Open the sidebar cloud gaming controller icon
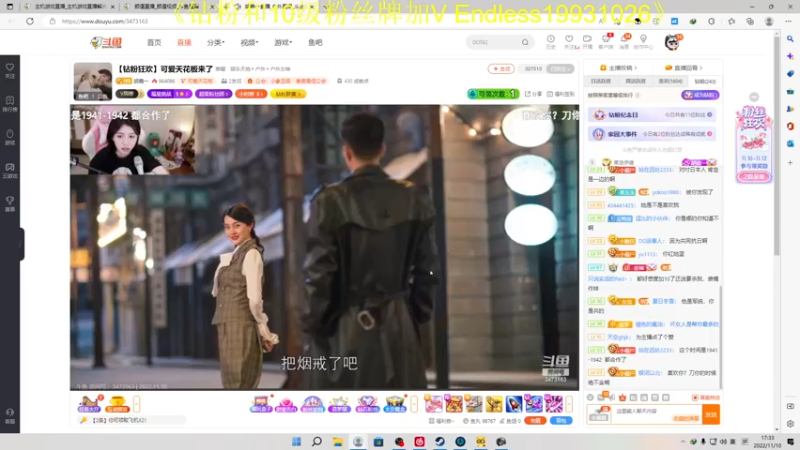The width and height of the screenshot is (800, 450). pos(10,170)
